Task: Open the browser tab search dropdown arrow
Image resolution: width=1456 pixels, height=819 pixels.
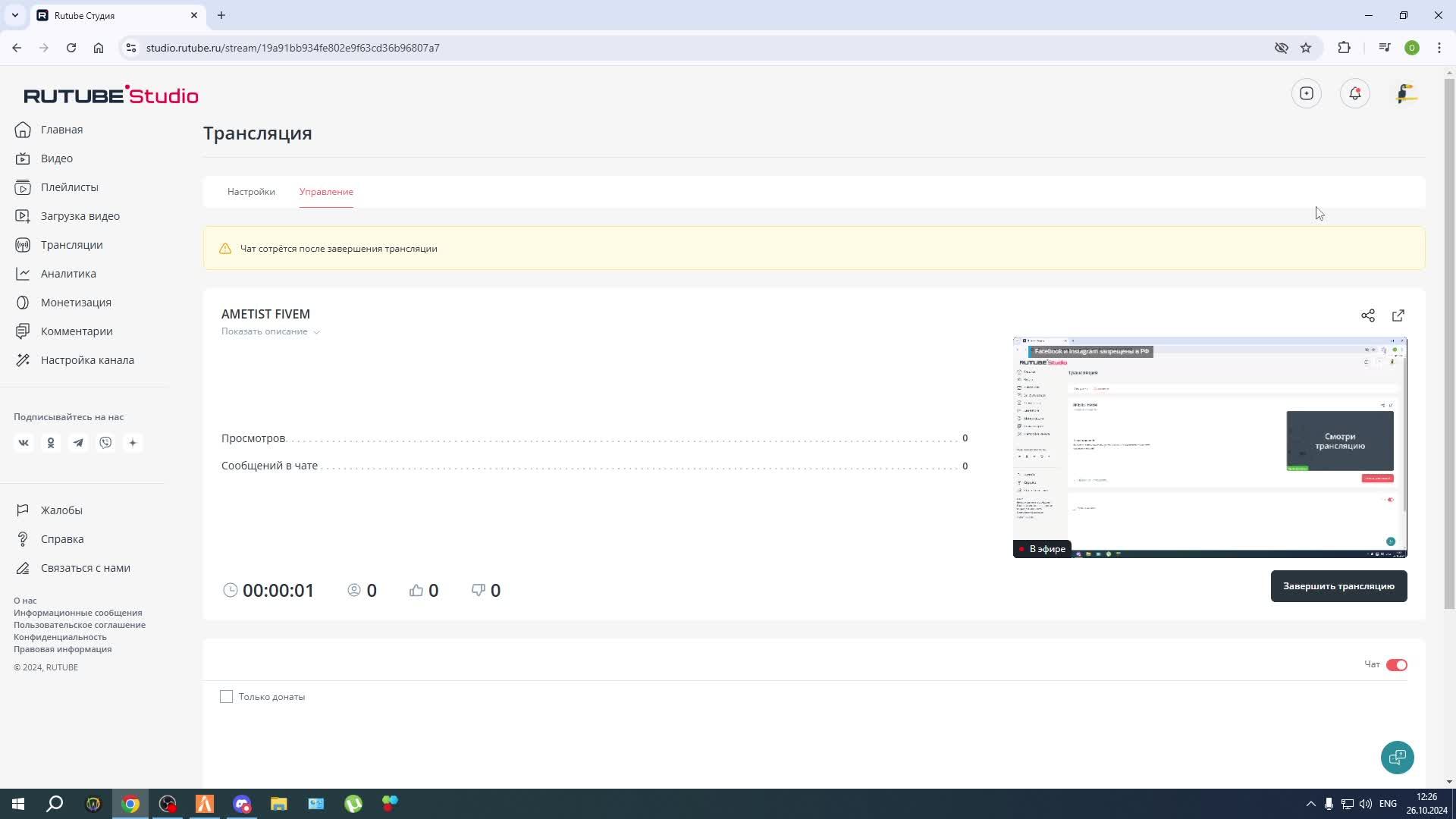Action: click(x=14, y=15)
